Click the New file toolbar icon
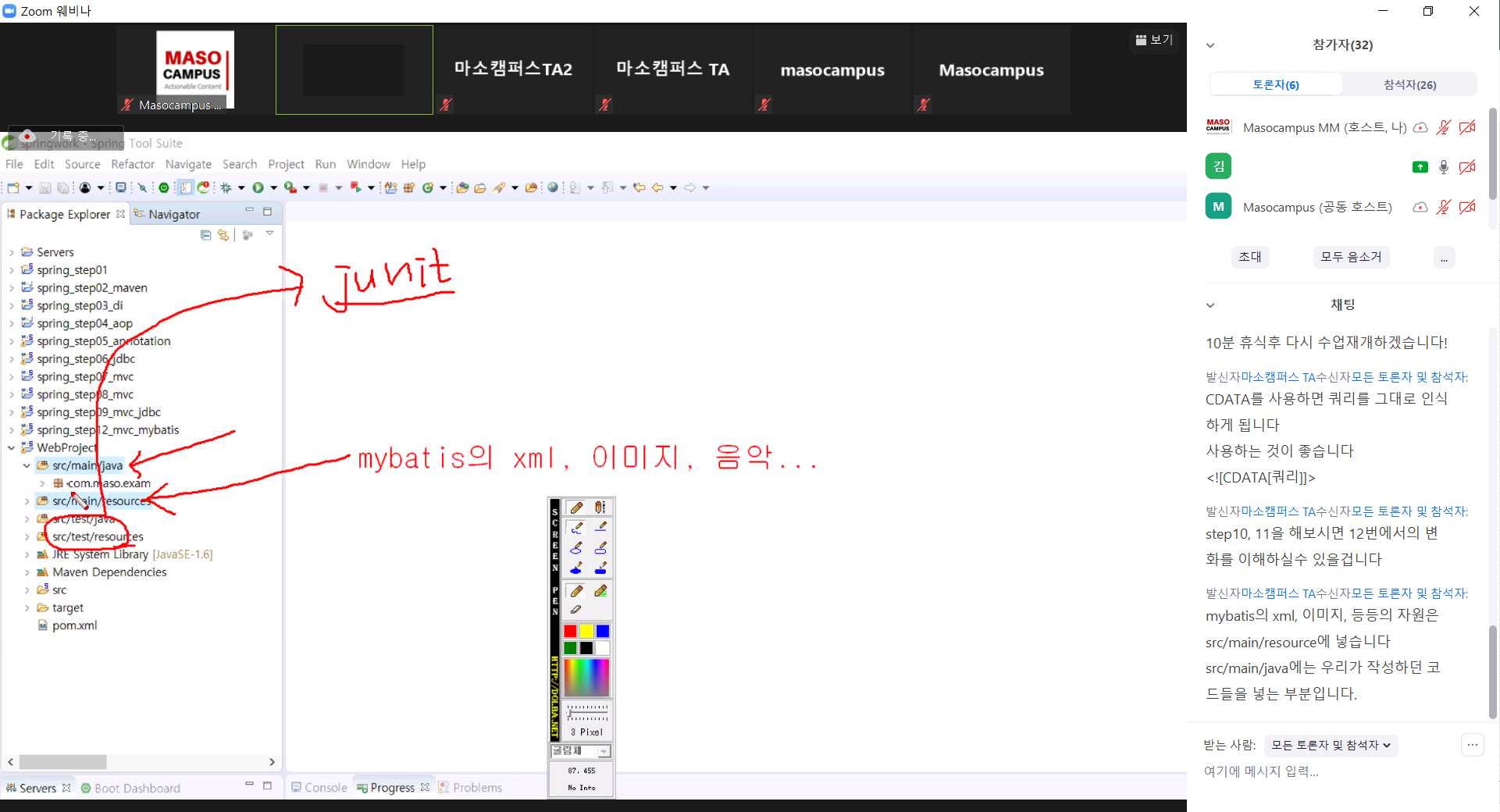Screen dimensions: 1500x812 click(13, 187)
